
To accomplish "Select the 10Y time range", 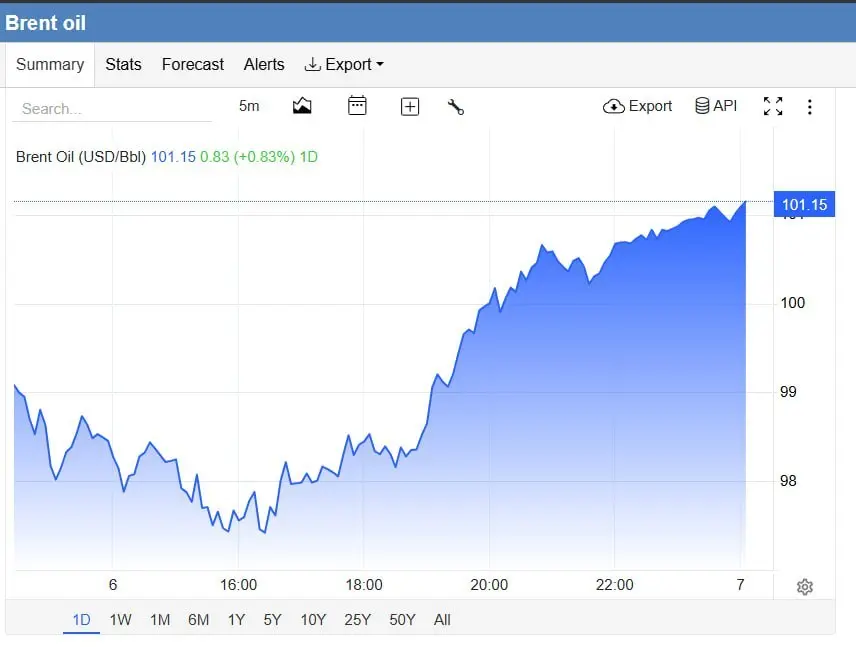I will click(x=313, y=620).
